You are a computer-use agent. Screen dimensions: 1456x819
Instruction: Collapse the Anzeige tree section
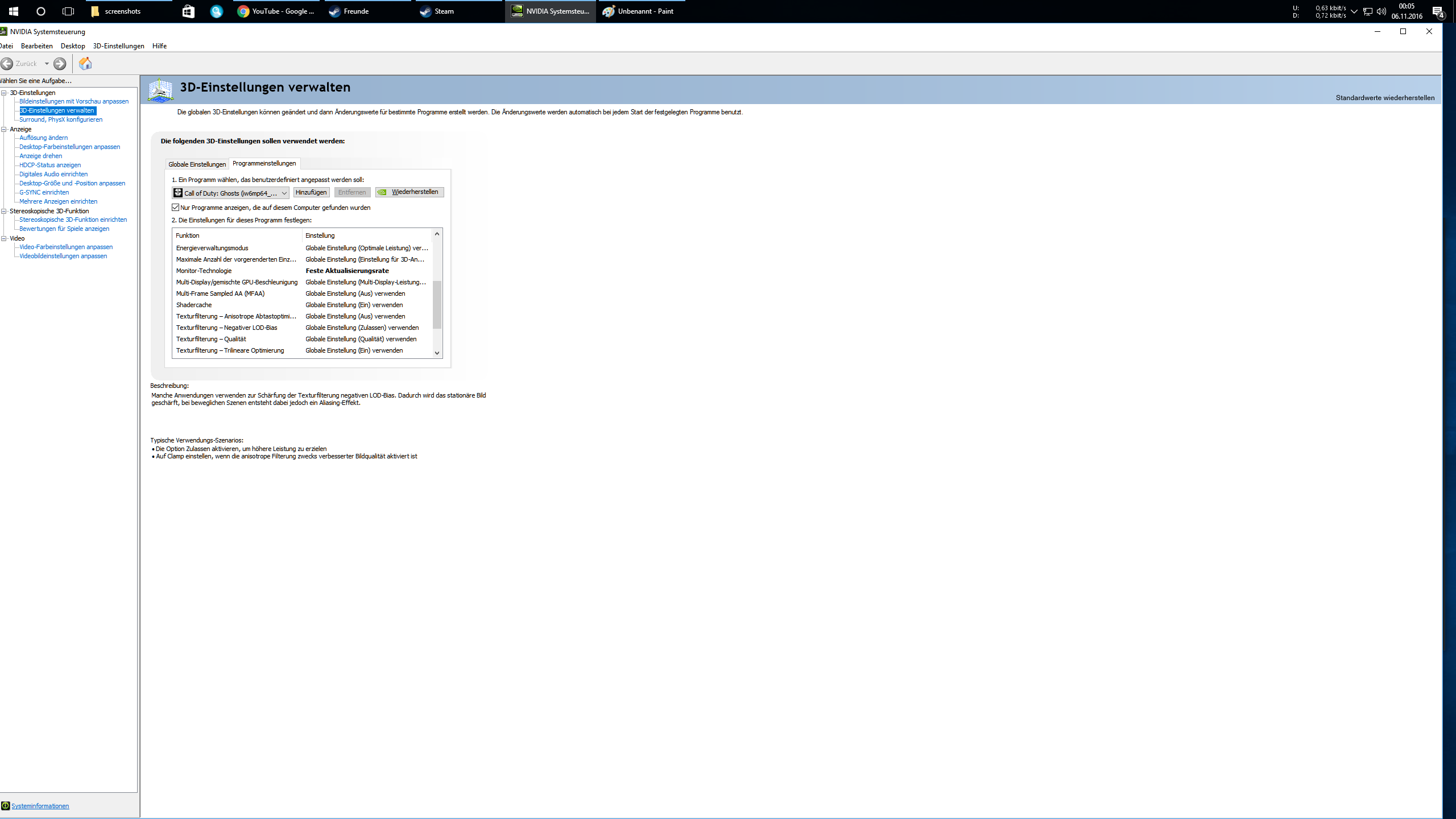tap(4, 129)
